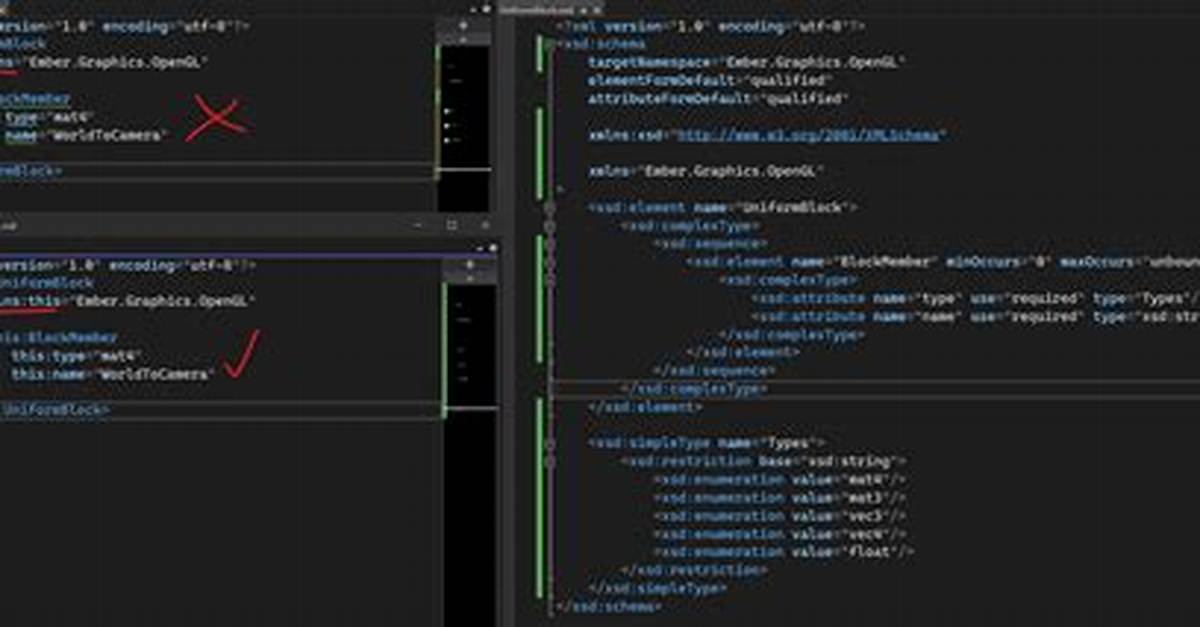Click the enumeration value "float" line
This screenshot has height=627, width=1200.
pyautogui.click(x=784, y=551)
